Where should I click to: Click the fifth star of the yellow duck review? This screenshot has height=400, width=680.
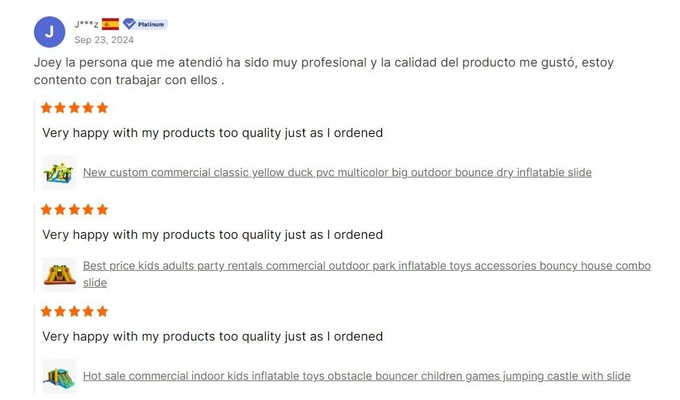(102, 108)
